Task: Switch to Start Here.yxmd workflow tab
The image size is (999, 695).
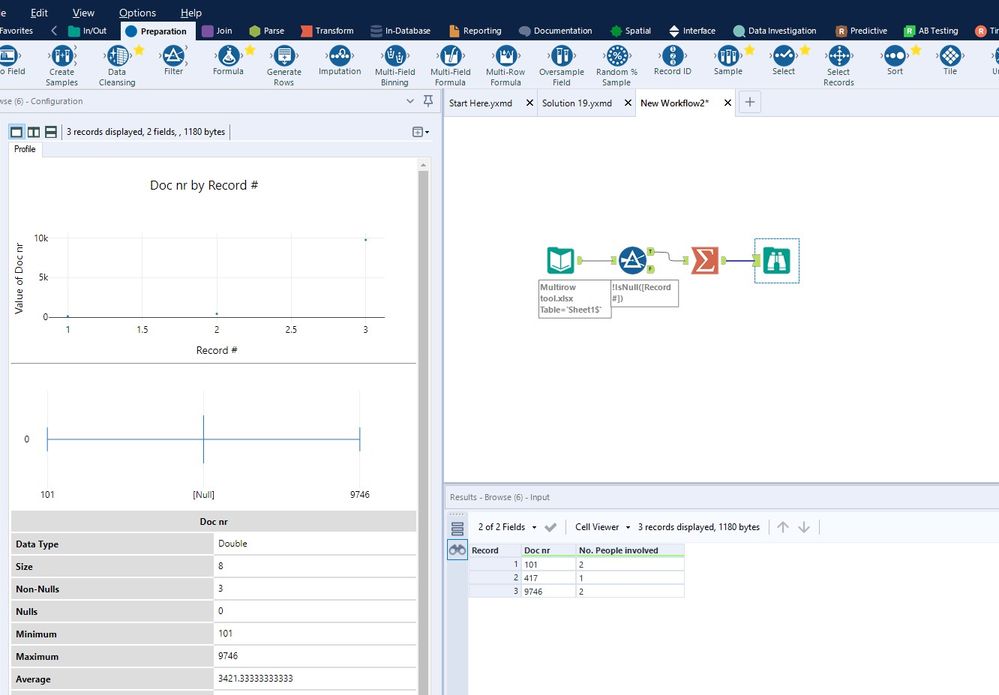Action: coord(480,103)
